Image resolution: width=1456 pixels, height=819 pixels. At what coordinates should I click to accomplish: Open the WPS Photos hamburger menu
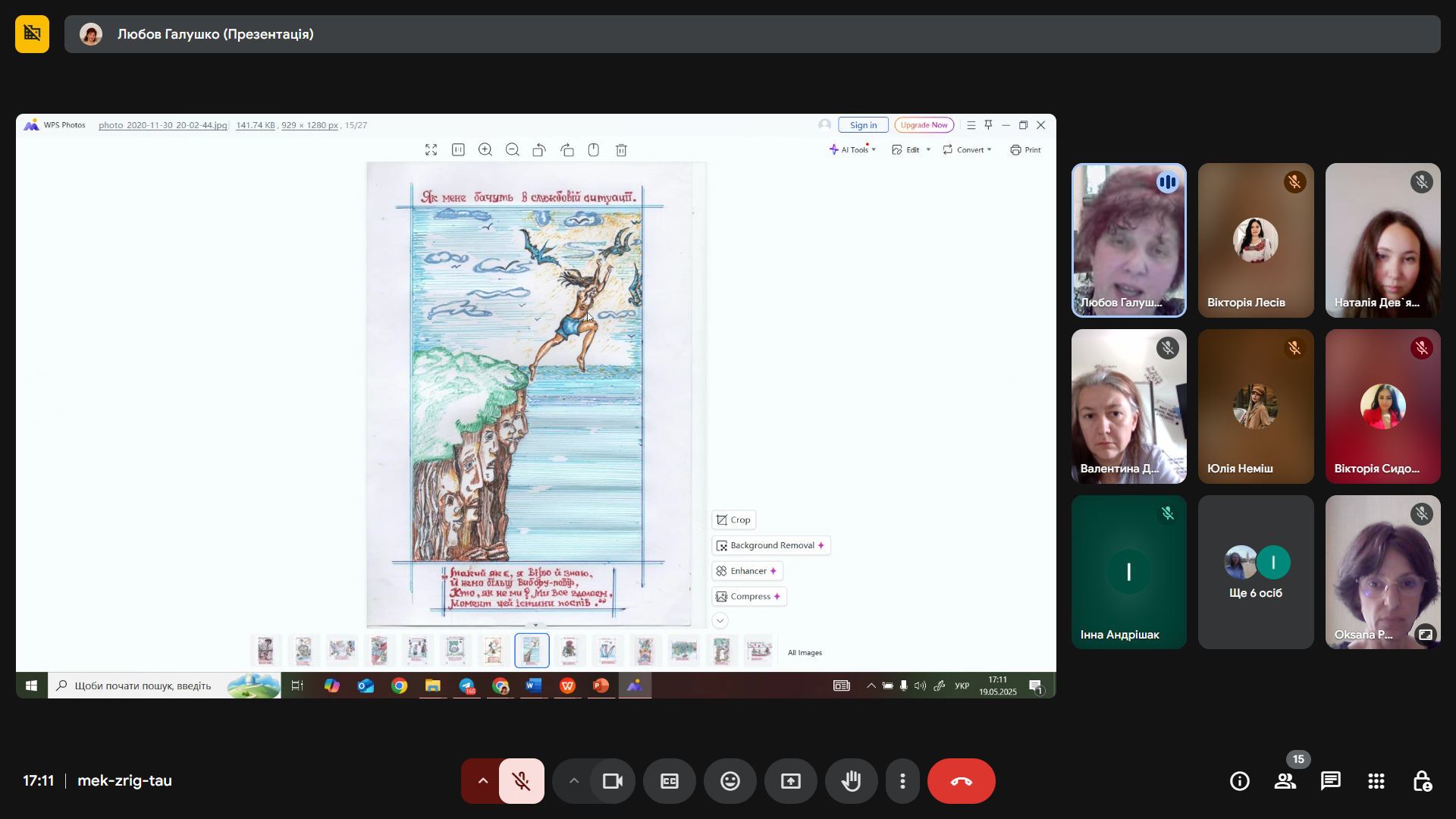(971, 125)
